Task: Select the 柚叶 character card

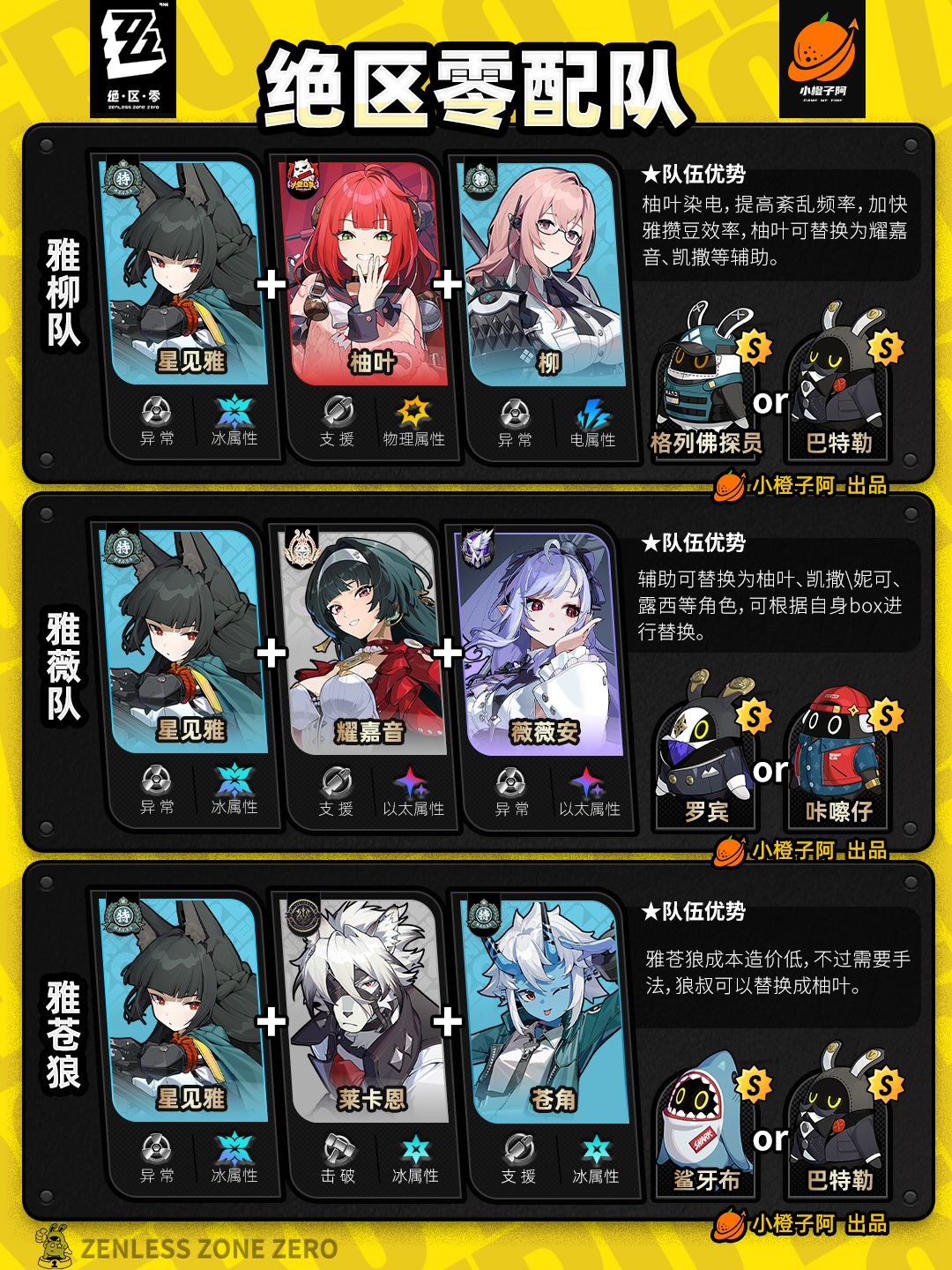Action: click(364, 273)
